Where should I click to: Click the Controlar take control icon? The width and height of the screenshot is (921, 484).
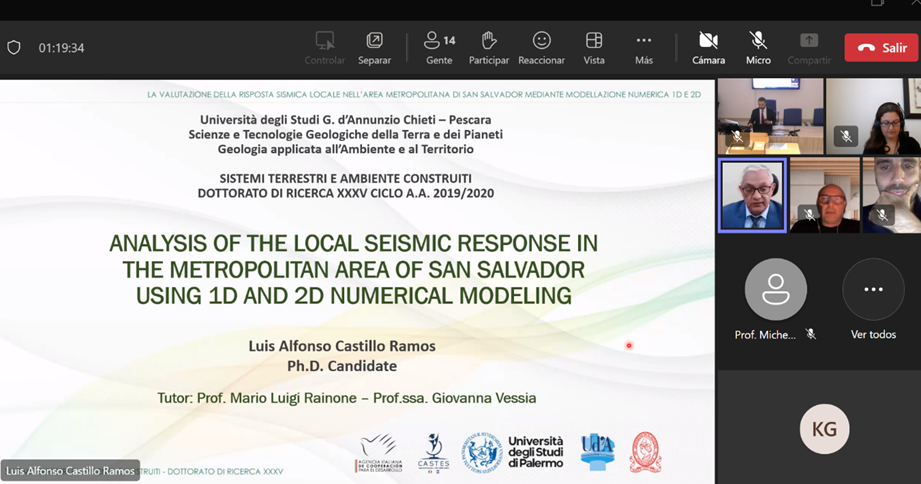325,47
